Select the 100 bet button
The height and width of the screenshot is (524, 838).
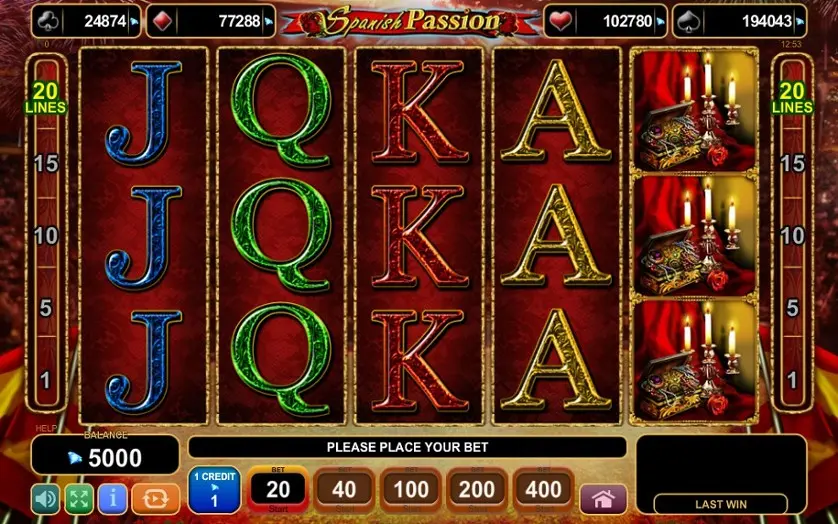click(410, 490)
